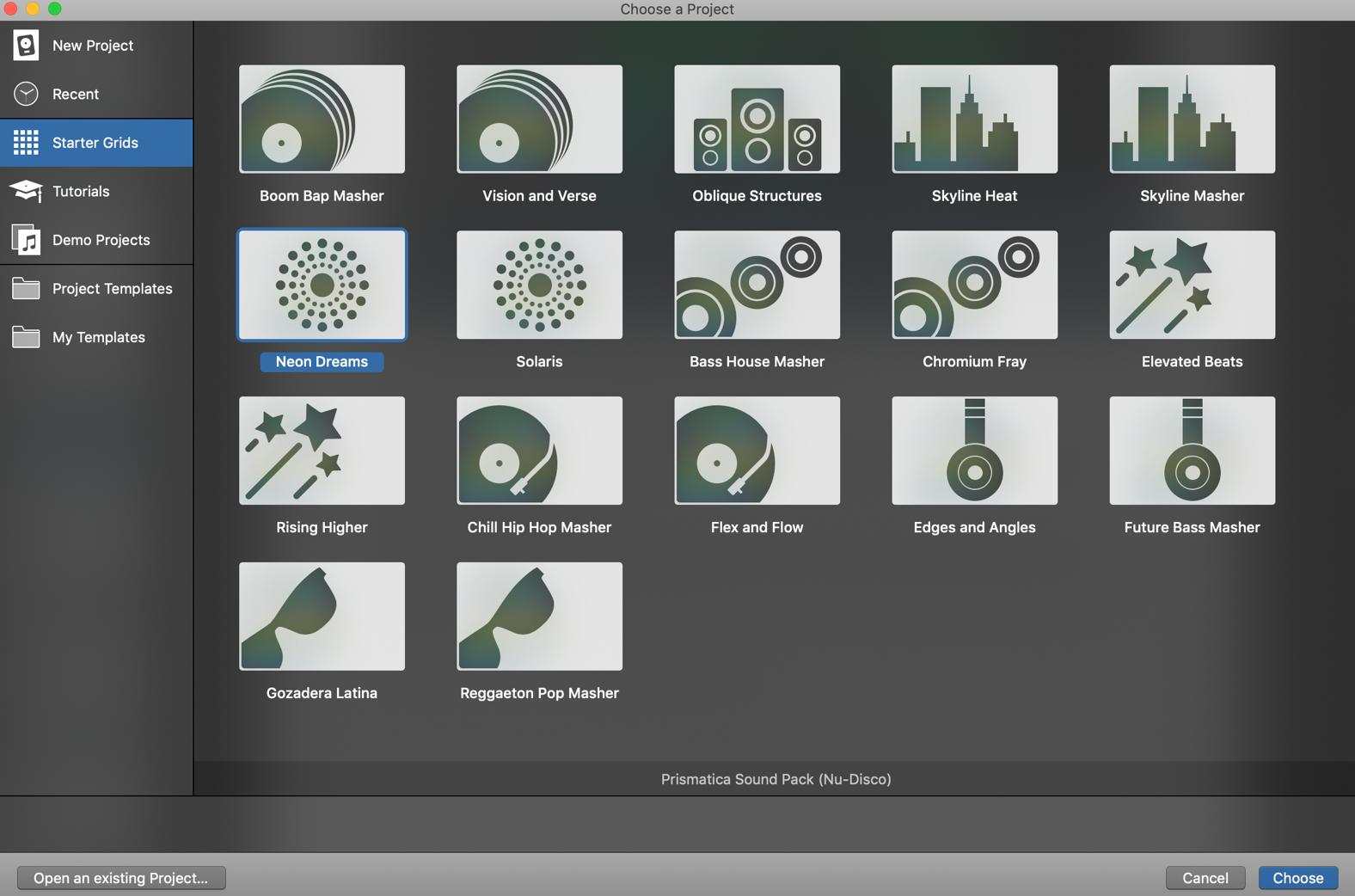Pick the Edges and Angles headphone icon
This screenshot has width=1355, height=896.
click(974, 451)
